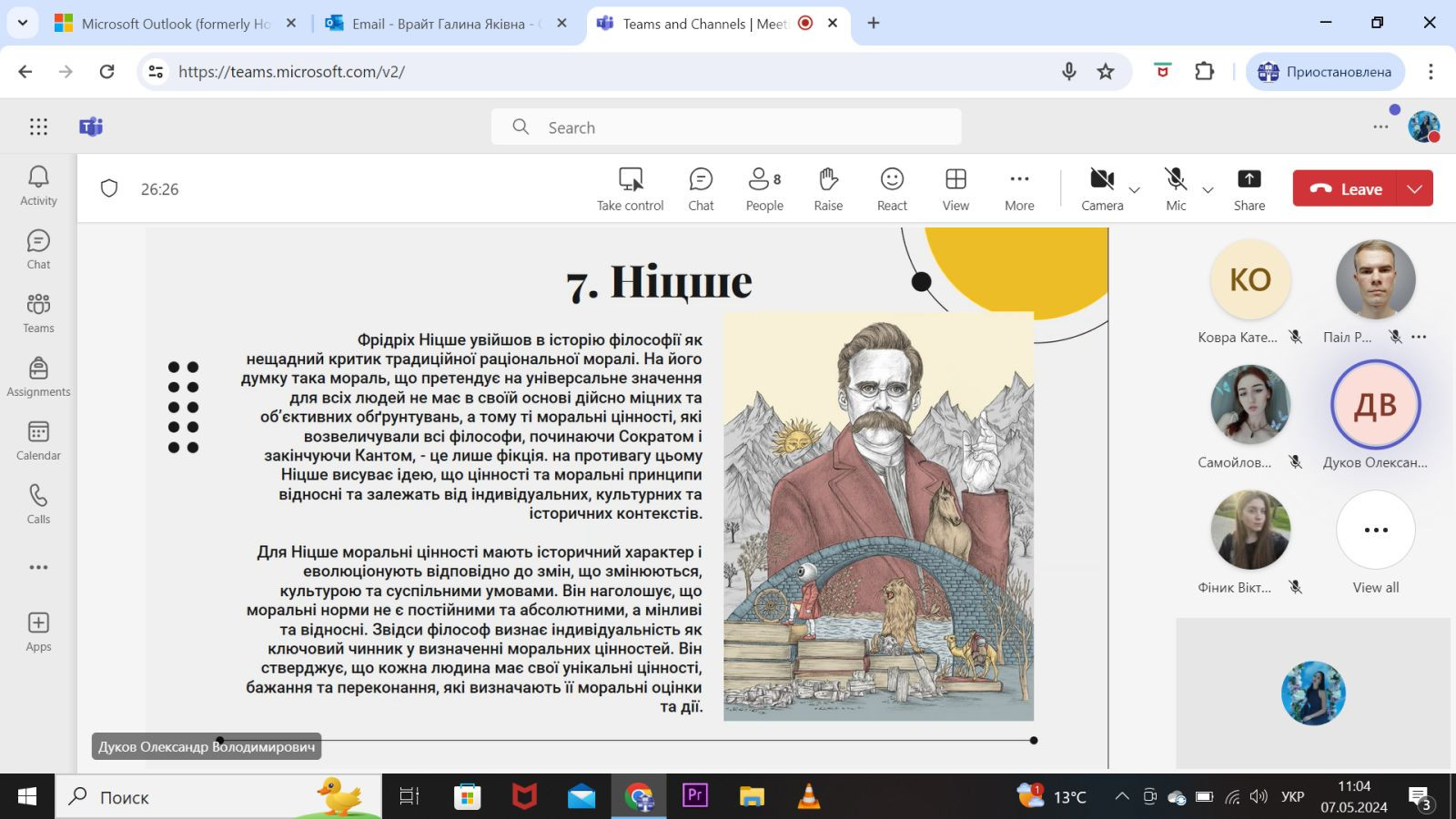Click Take control of shared presentation
The height and width of the screenshot is (819, 1456).
tap(630, 188)
